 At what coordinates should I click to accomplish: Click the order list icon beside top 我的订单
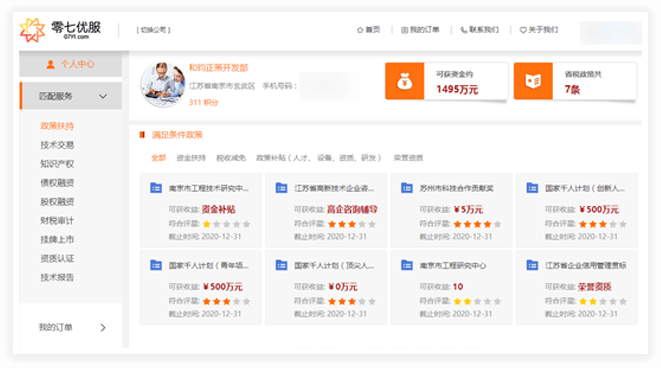pos(404,30)
